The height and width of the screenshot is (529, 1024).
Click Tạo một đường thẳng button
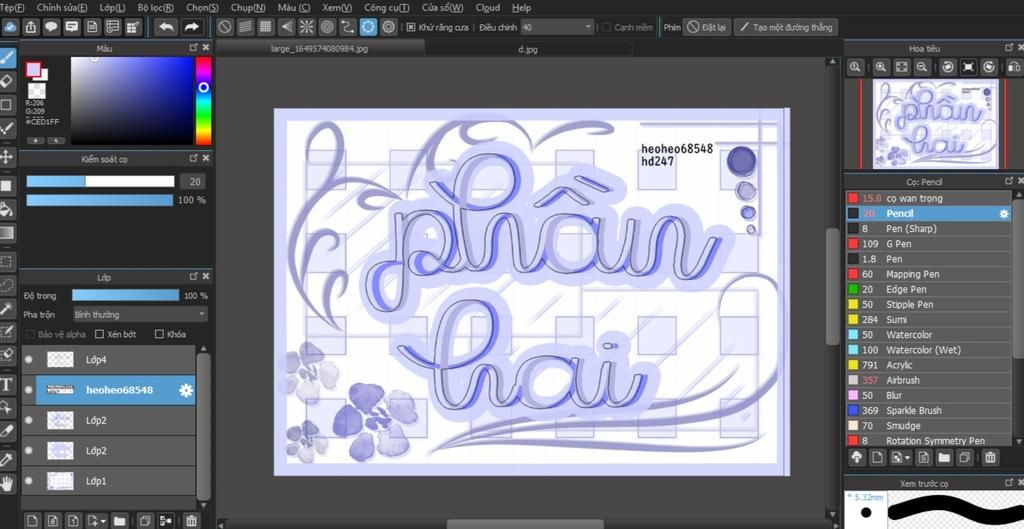(786, 27)
